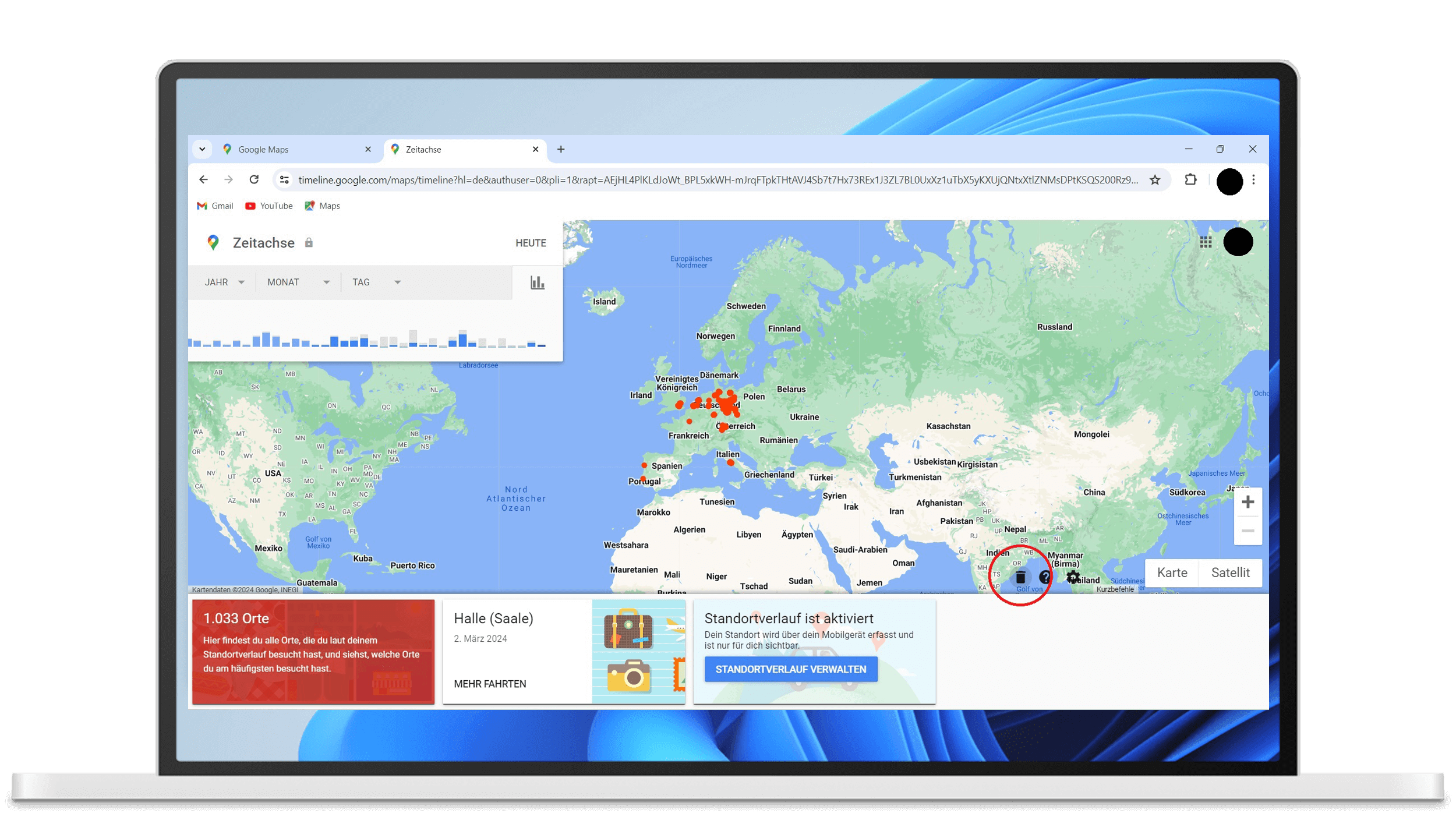Close the Zeitachse tab
Screen dimensions: 1456x813
coord(535,150)
